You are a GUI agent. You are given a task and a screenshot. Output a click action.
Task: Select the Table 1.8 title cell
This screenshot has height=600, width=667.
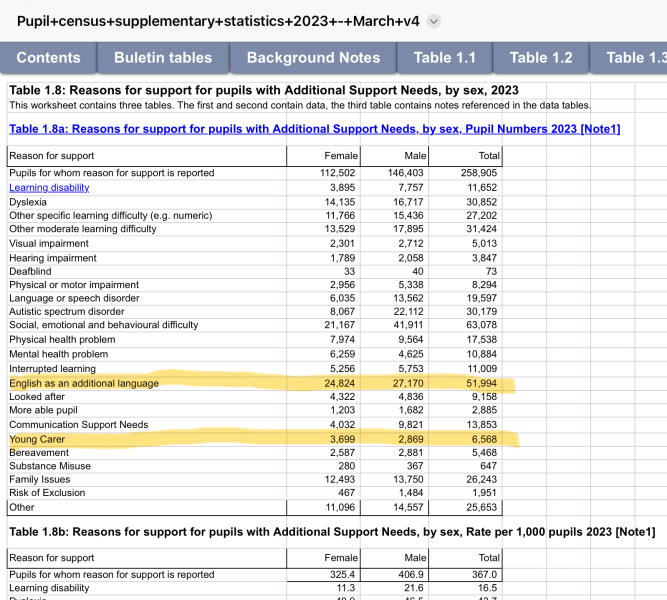click(264, 90)
